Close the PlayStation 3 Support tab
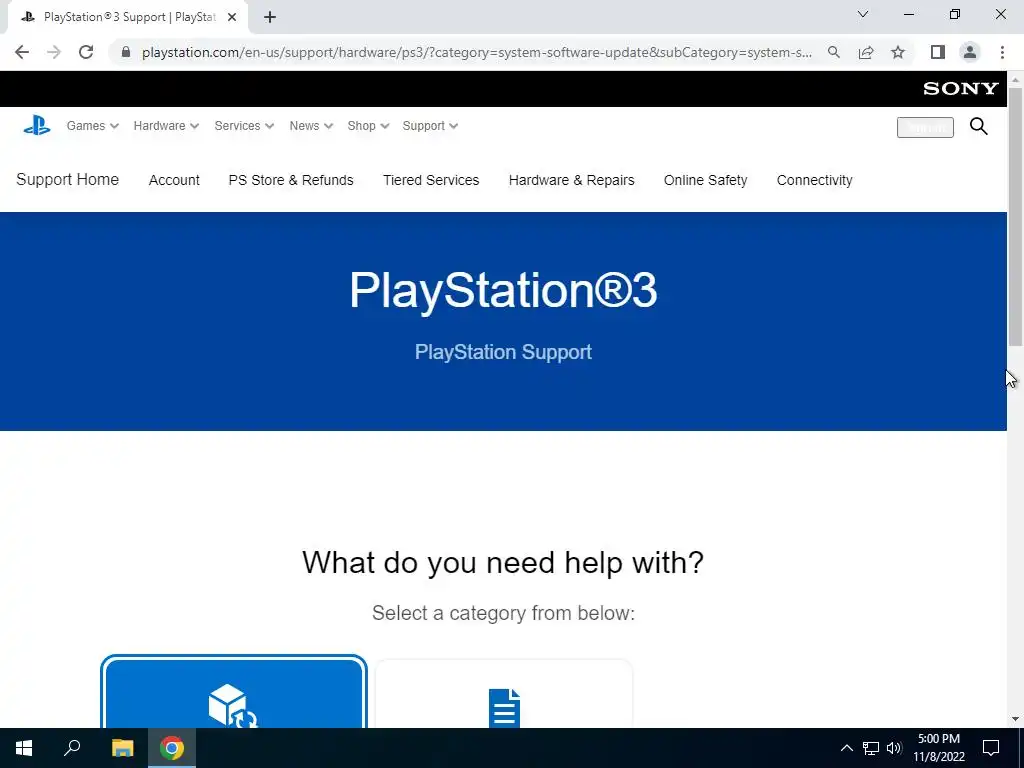This screenshot has height=768, width=1024. pyautogui.click(x=232, y=17)
